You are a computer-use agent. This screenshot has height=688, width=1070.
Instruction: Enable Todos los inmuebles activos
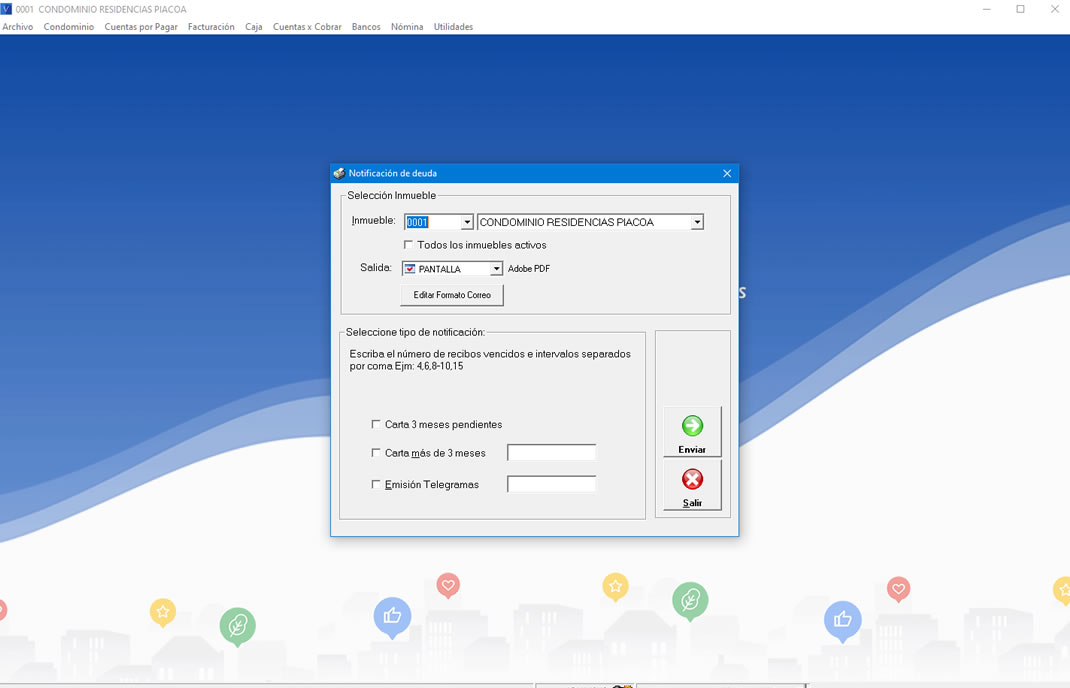point(408,245)
